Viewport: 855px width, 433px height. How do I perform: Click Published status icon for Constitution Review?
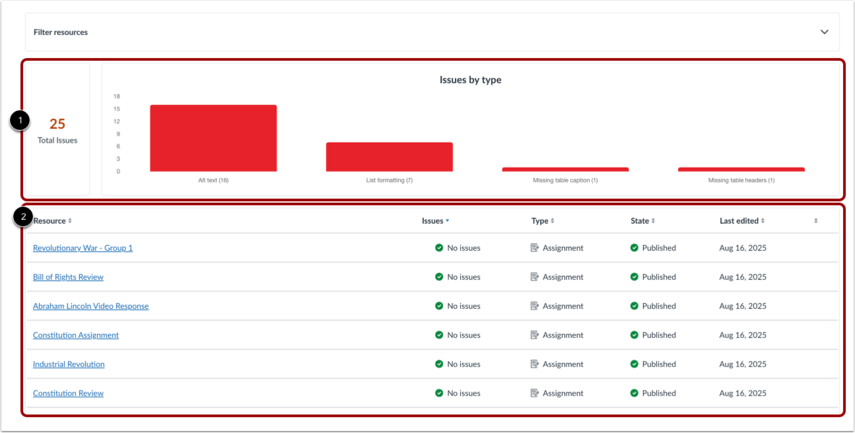tap(635, 393)
